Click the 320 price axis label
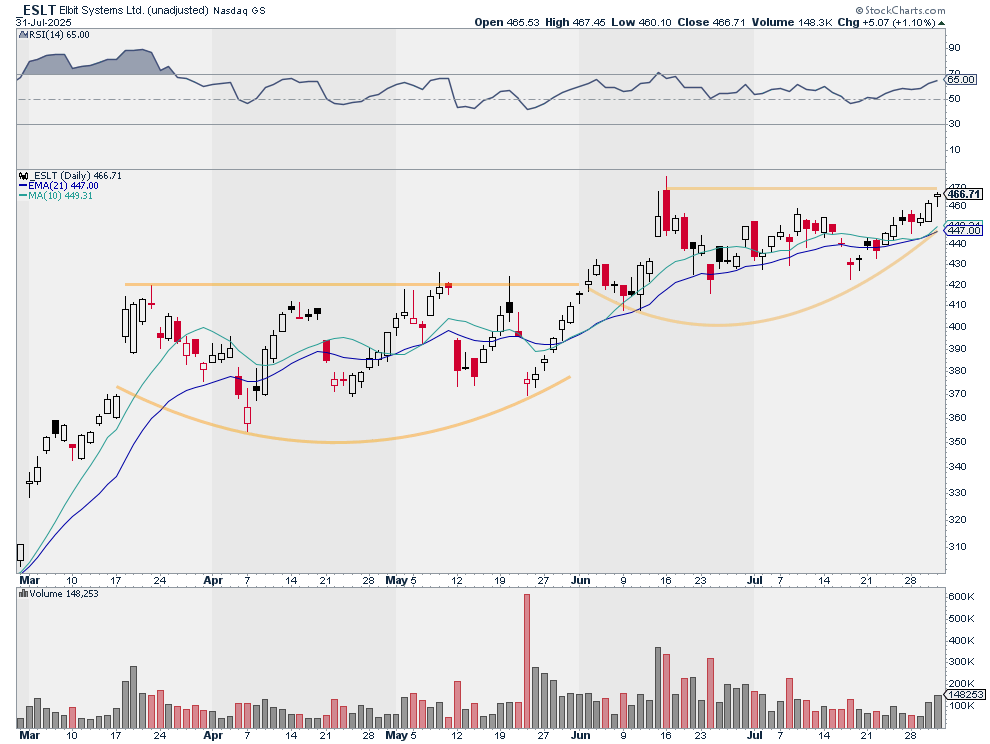This screenshot has width=990, height=744. (957, 520)
